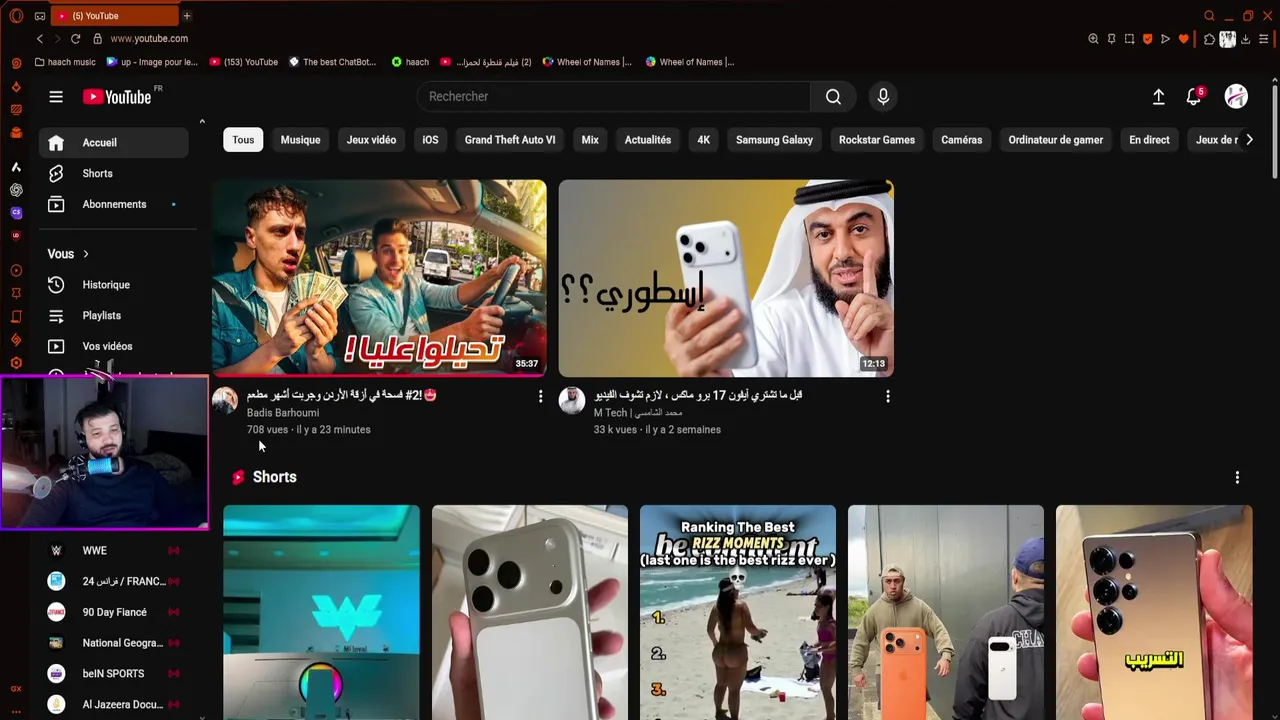1280x720 pixels.
Task: Click the Rechercher search field
Action: coord(613,97)
